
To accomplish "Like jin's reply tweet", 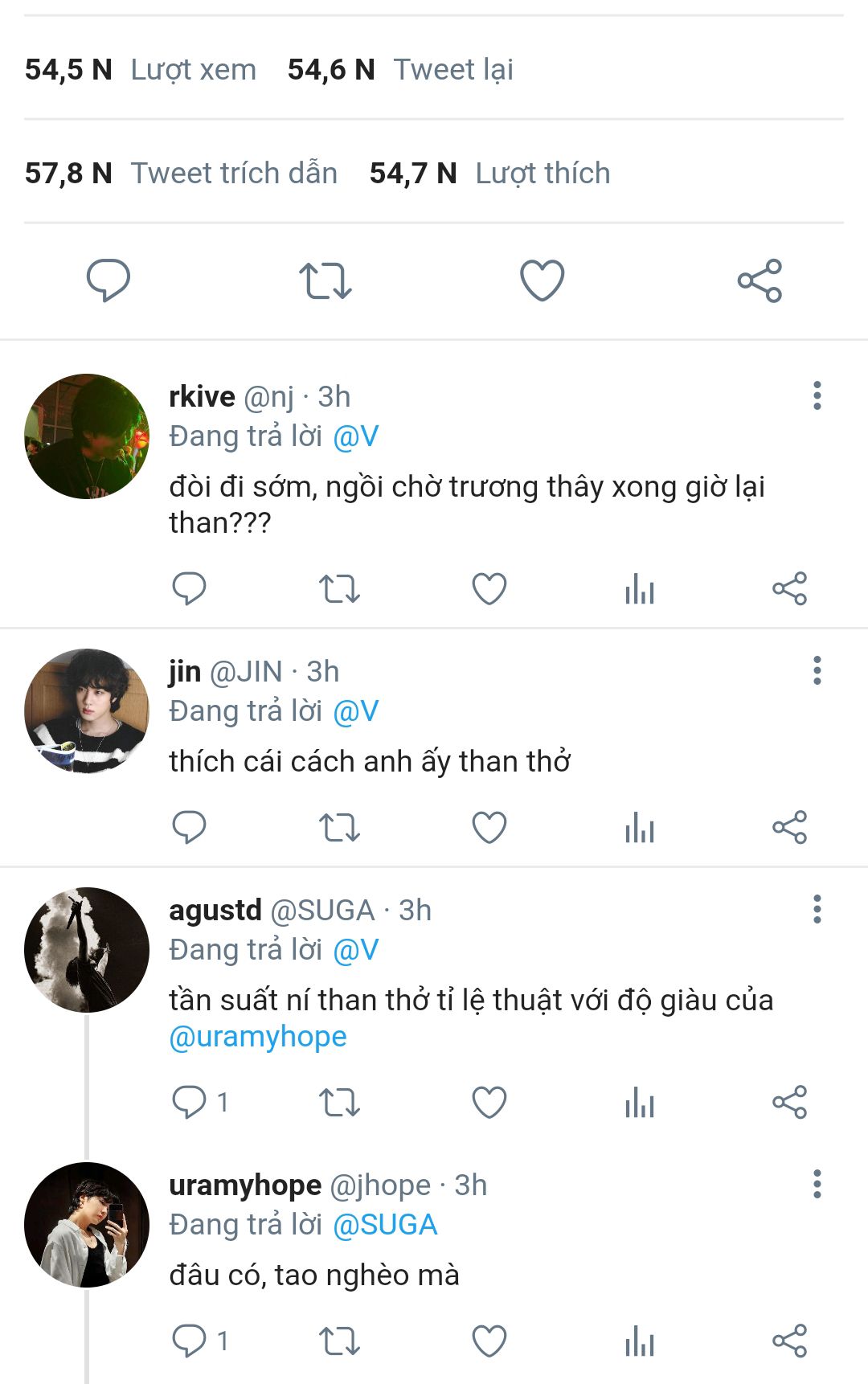I will (x=489, y=827).
